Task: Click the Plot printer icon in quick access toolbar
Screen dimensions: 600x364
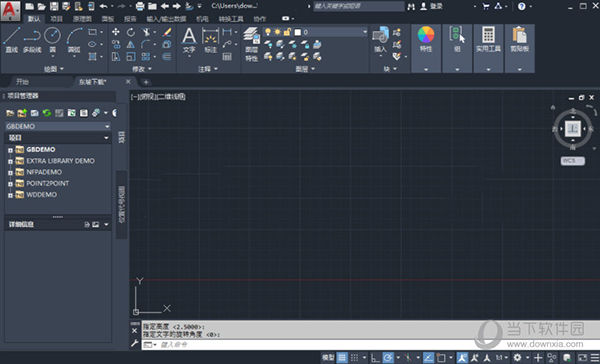Action: click(140, 6)
